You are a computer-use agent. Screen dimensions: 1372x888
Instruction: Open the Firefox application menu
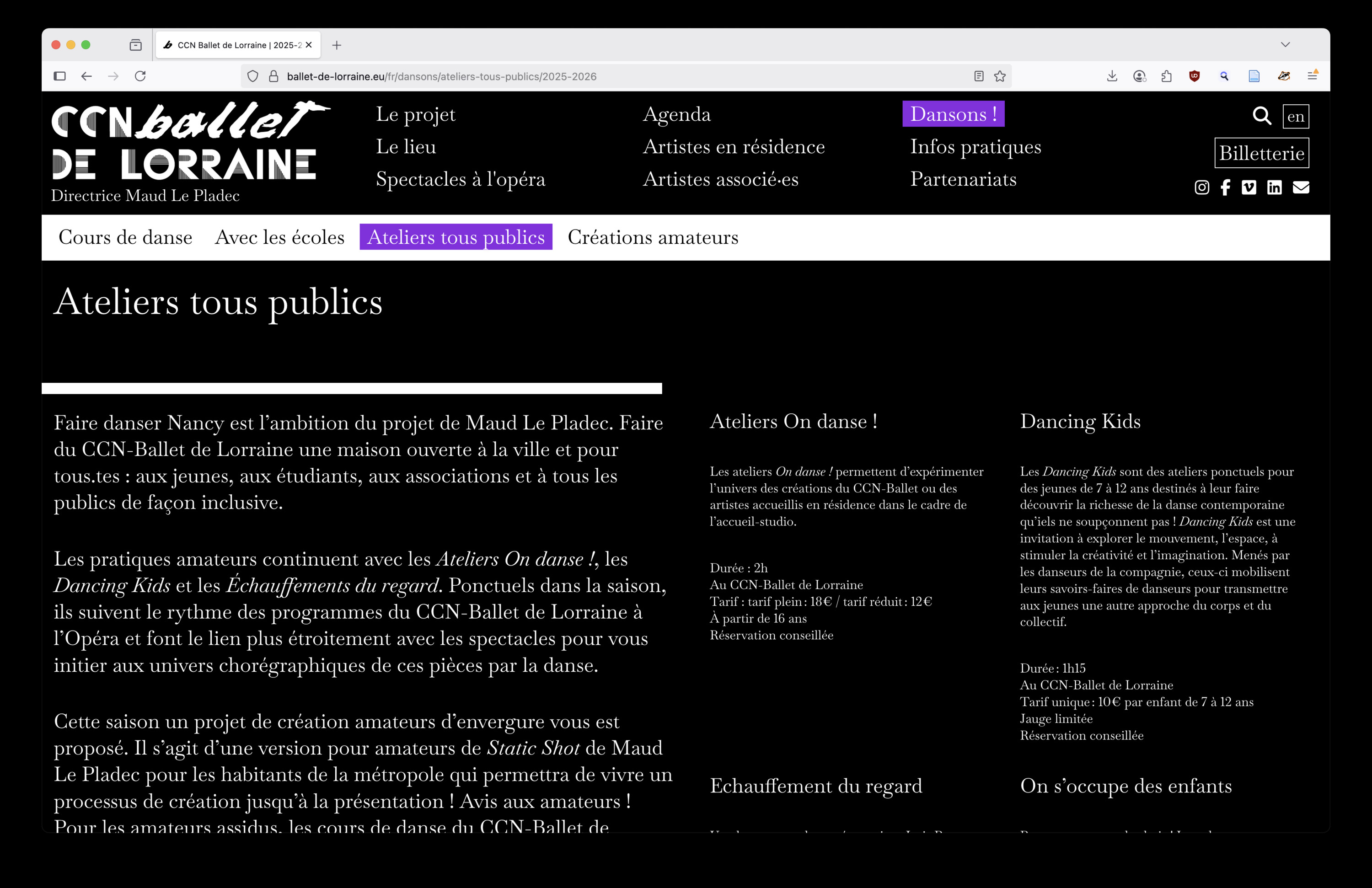click(1312, 76)
